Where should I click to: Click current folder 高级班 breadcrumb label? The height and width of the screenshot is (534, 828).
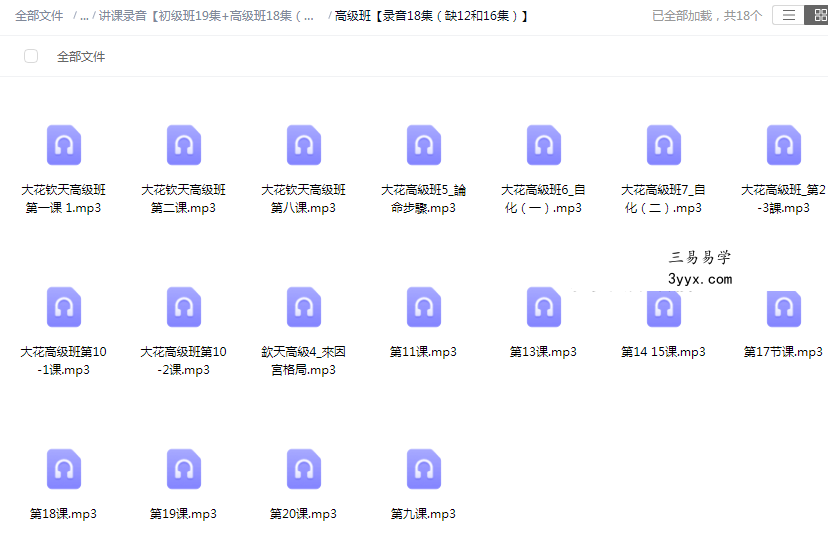coord(431,16)
